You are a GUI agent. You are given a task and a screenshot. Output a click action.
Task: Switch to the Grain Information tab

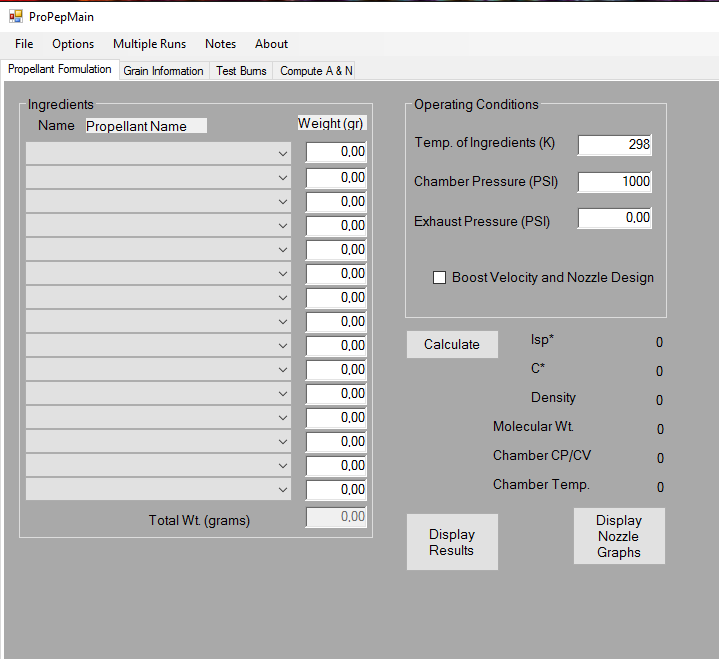(x=163, y=71)
